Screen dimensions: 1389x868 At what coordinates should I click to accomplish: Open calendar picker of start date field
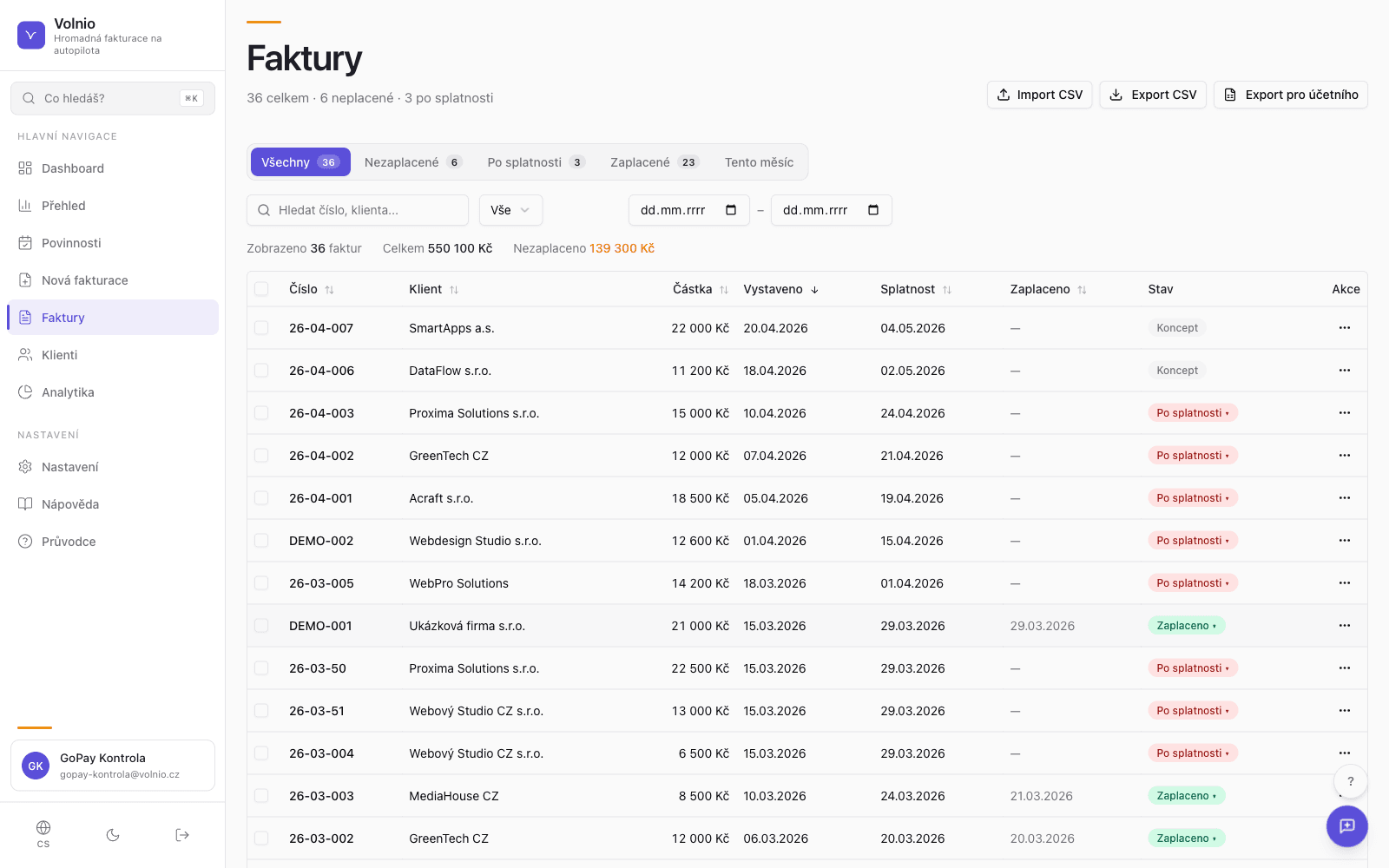pyautogui.click(x=731, y=210)
